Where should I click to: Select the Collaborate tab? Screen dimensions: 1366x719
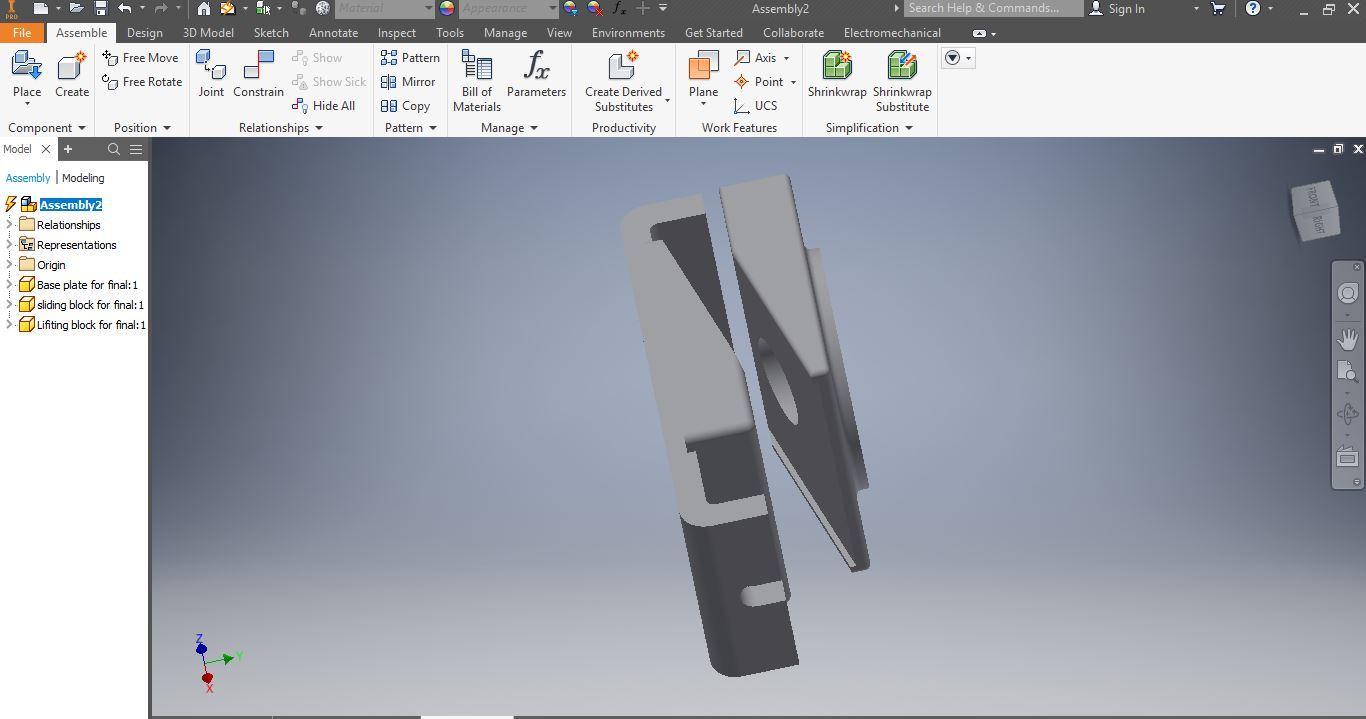pyautogui.click(x=793, y=33)
